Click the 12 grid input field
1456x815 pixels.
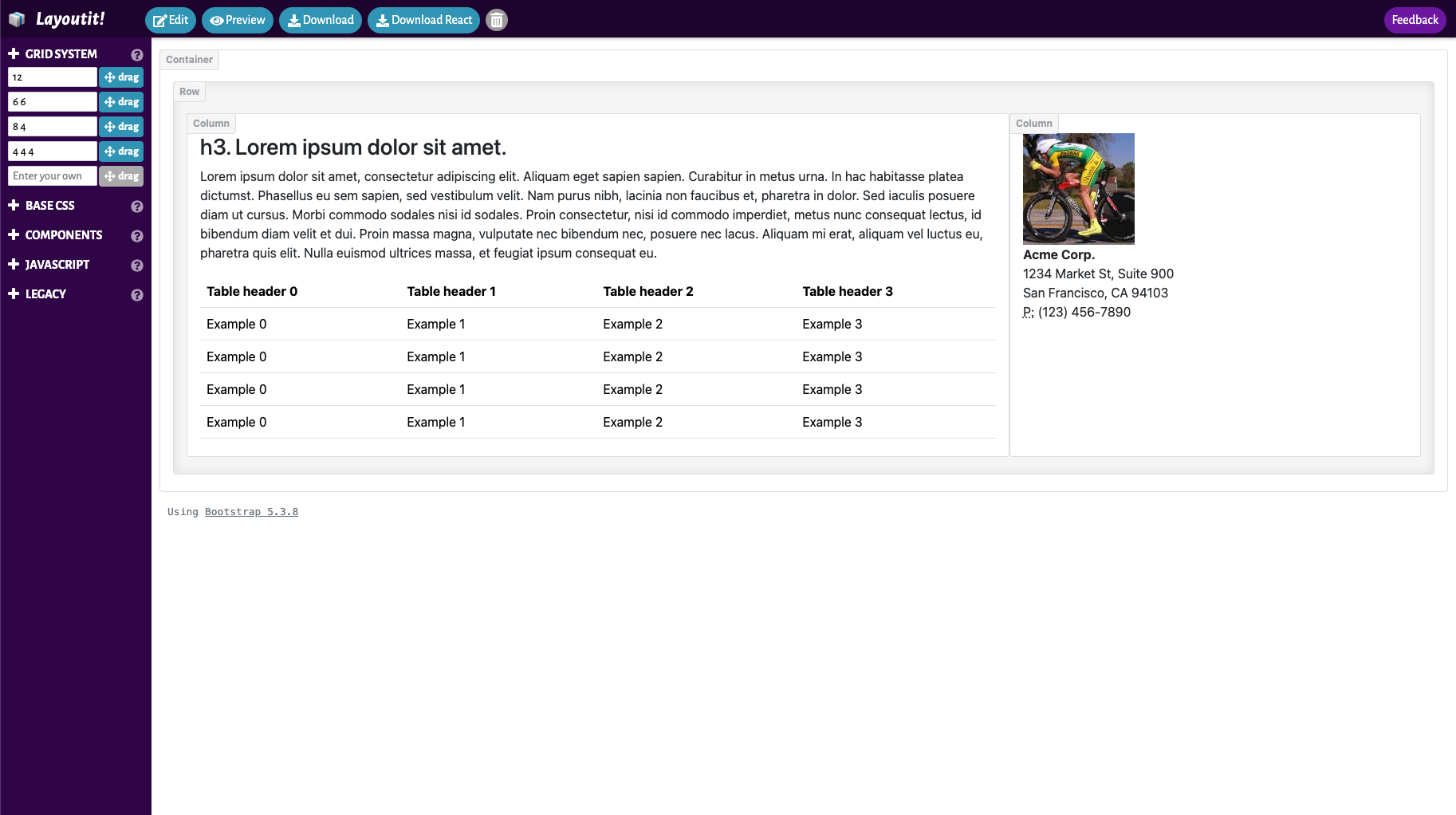pos(53,77)
